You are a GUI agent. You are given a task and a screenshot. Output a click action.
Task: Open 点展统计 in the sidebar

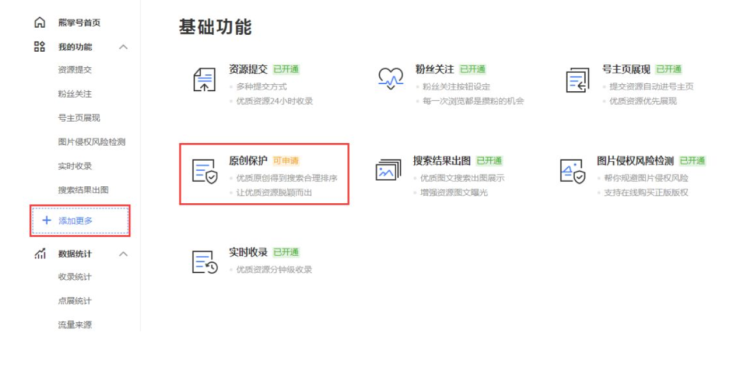tap(75, 301)
